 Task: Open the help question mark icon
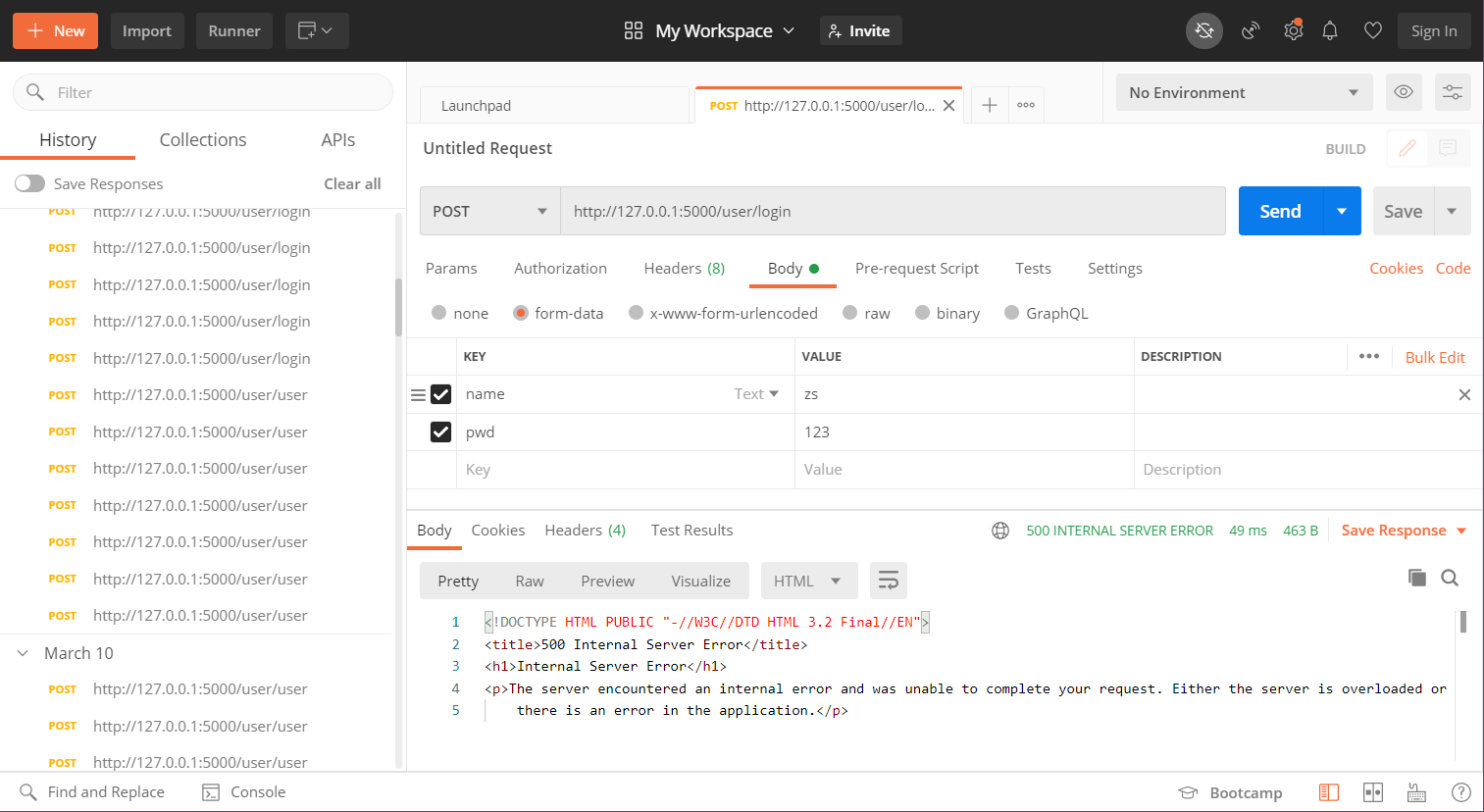(1460, 792)
